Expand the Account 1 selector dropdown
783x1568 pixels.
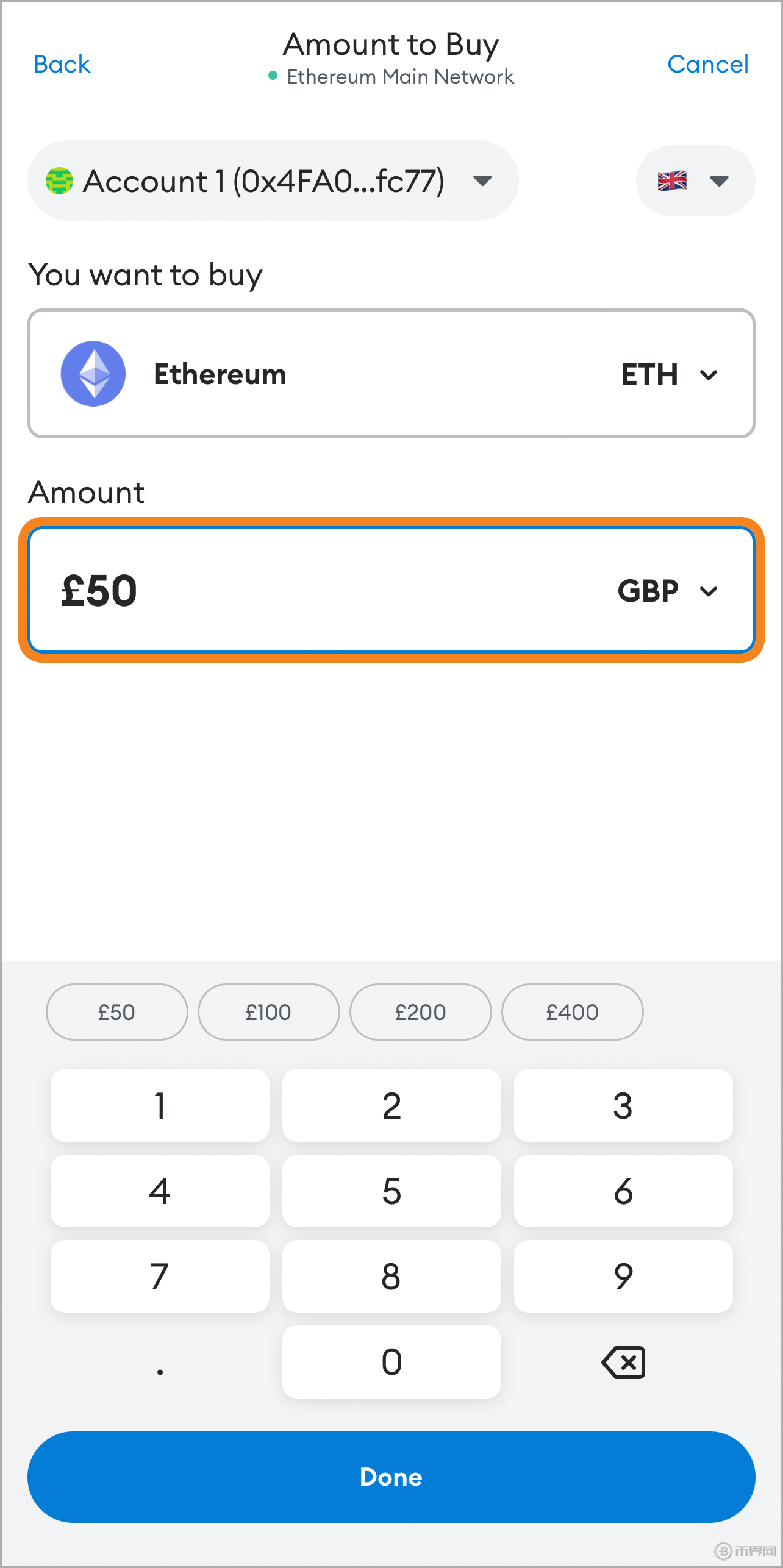(482, 180)
